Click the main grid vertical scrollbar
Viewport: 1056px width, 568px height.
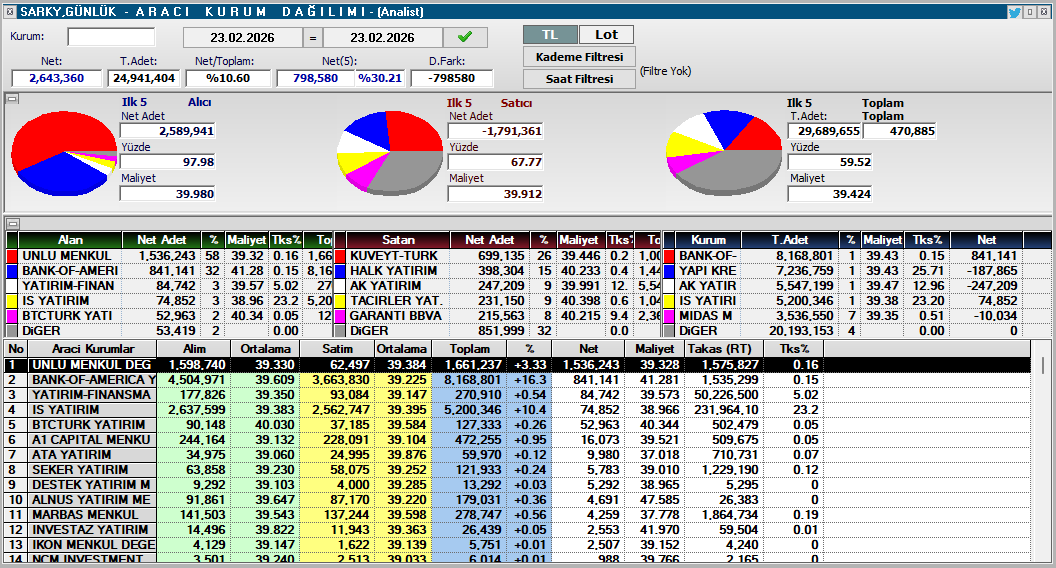point(1043,451)
